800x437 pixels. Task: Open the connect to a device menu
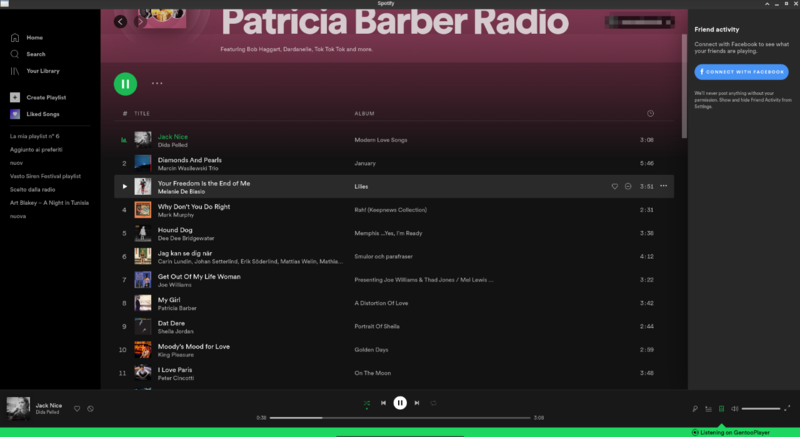coord(721,408)
